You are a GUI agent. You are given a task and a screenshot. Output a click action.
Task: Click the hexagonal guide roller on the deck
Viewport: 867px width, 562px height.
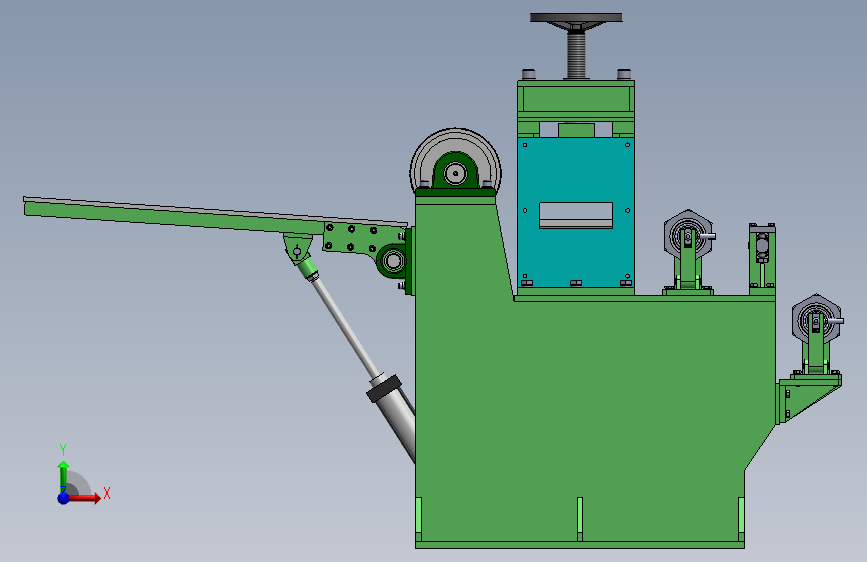pyautogui.click(x=688, y=237)
